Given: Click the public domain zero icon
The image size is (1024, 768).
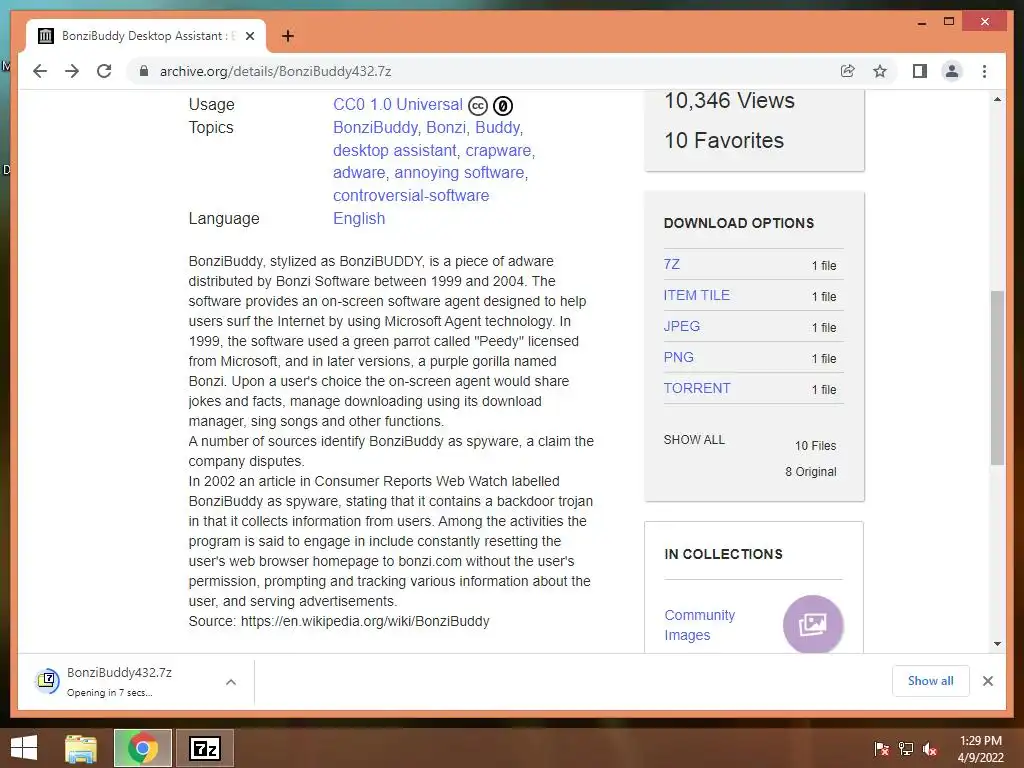Looking at the screenshot, I should pyautogui.click(x=503, y=105).
